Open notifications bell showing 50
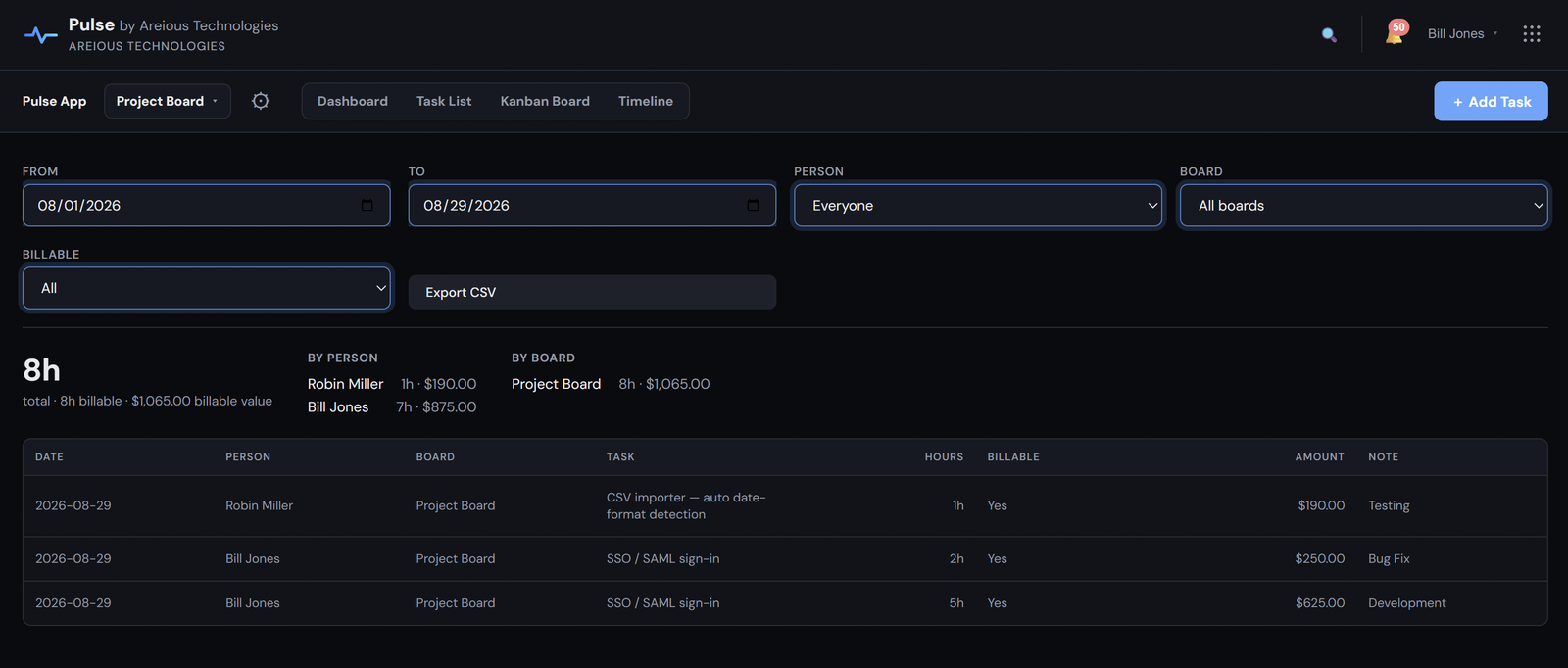Screen dimensions: 1568x668 1396,33
